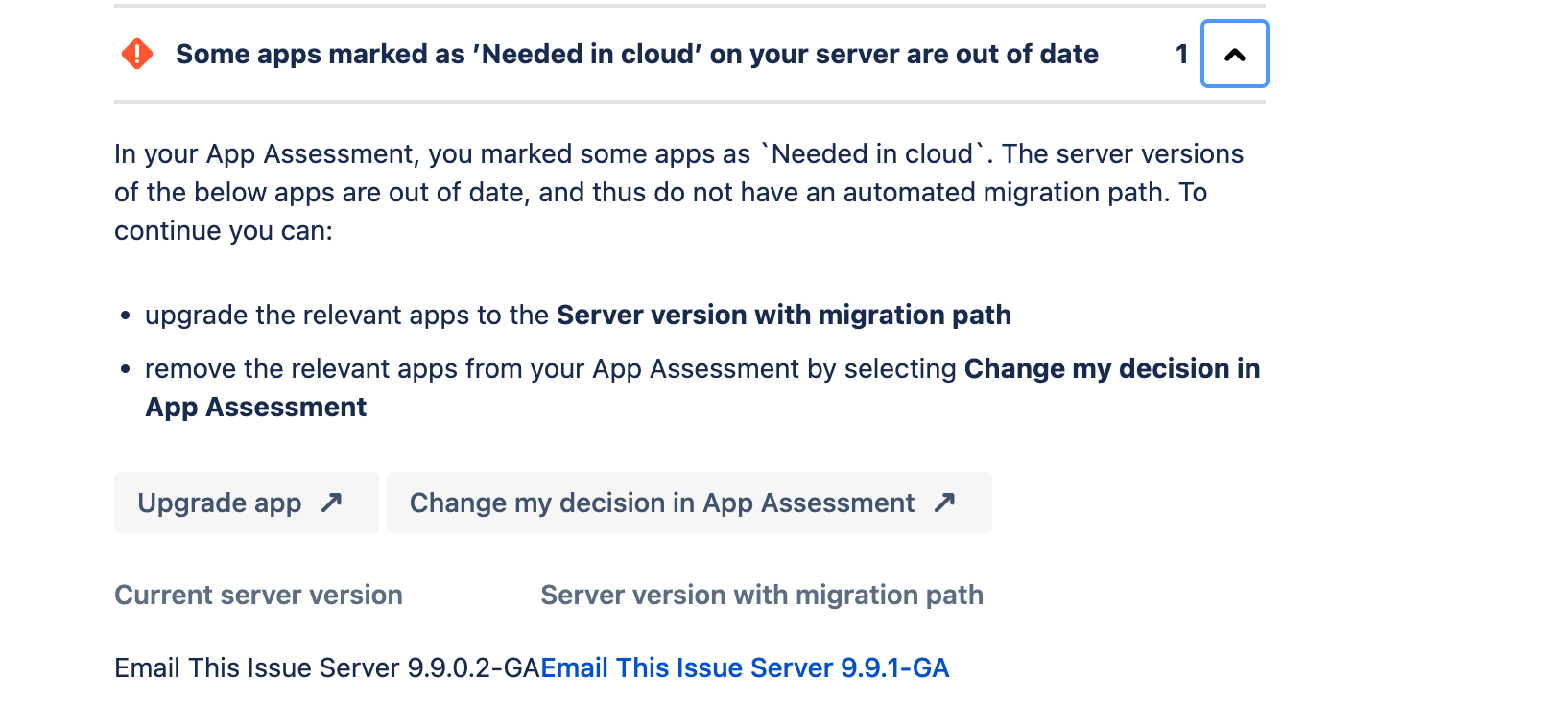This screenshot has height=725, width=1568.
Task: Open Email This Issue Server 9.9.1-GA link
Action: tap(745, 667)
